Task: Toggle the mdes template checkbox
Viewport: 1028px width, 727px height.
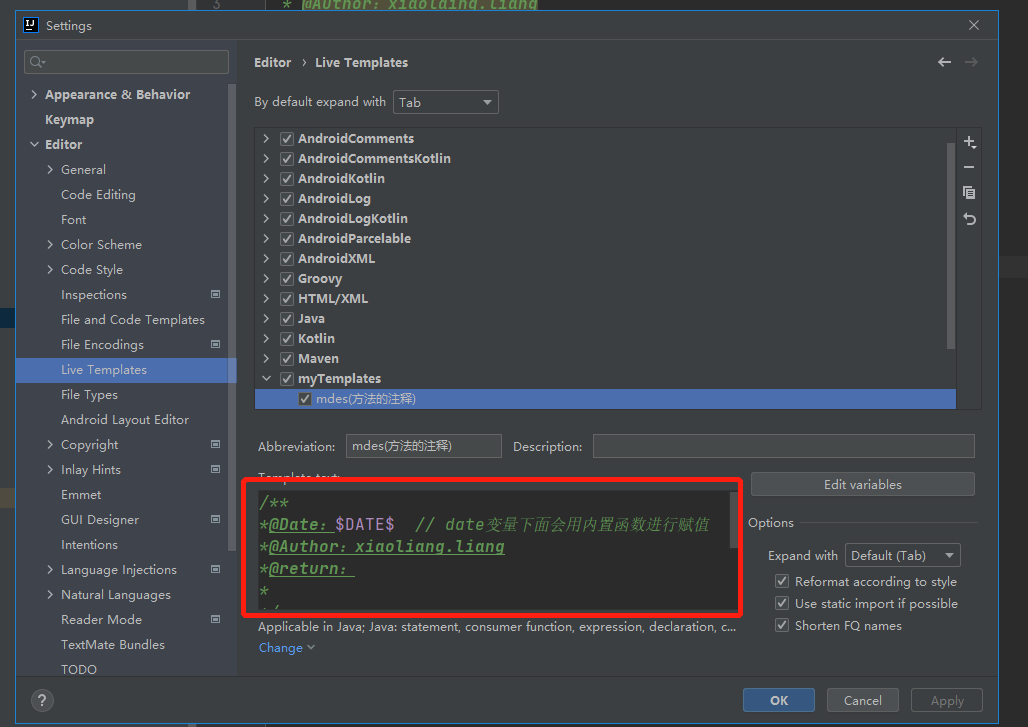Action: click(305, 399)
